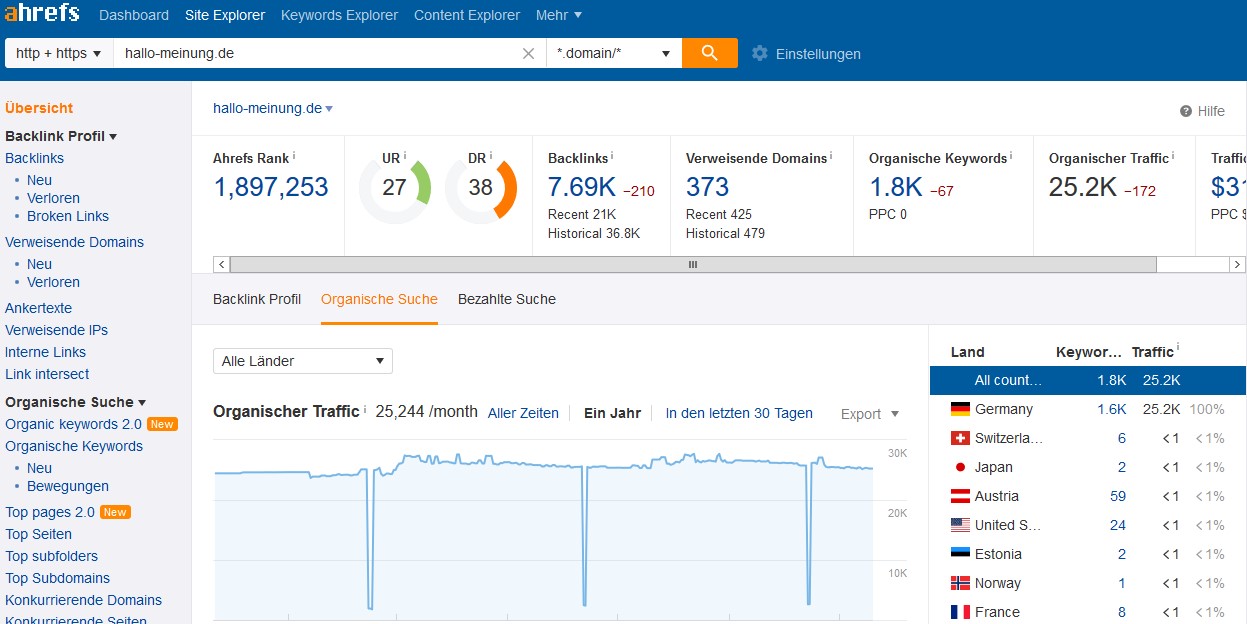Viewport: 1247px width, 624px height.
Task: Collapse the Organische Suche sidebar section
Action: click(76, 402)
